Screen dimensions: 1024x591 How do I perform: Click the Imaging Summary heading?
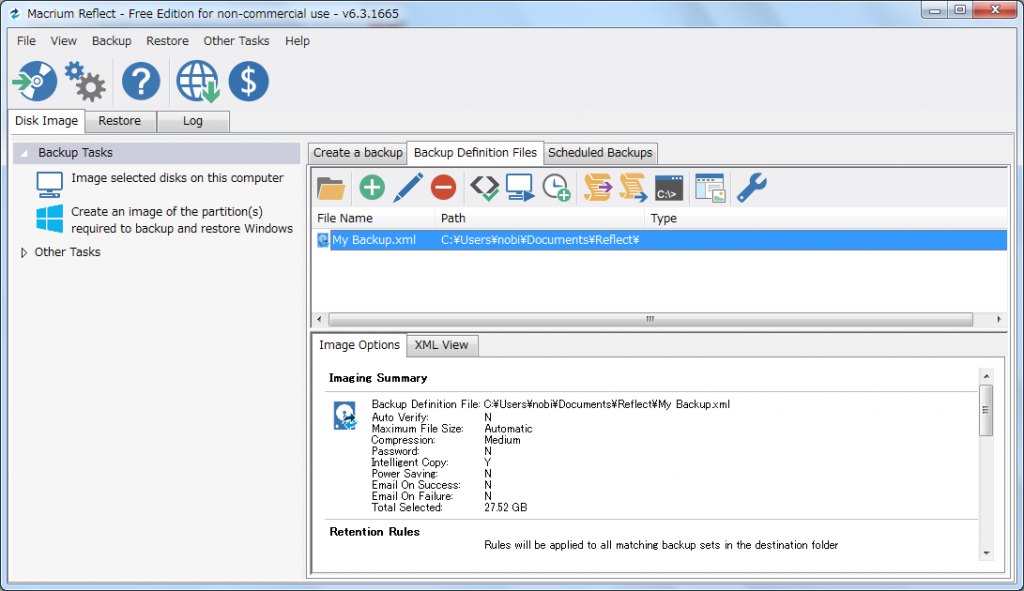pyautogui.click(x=378, y=378)
